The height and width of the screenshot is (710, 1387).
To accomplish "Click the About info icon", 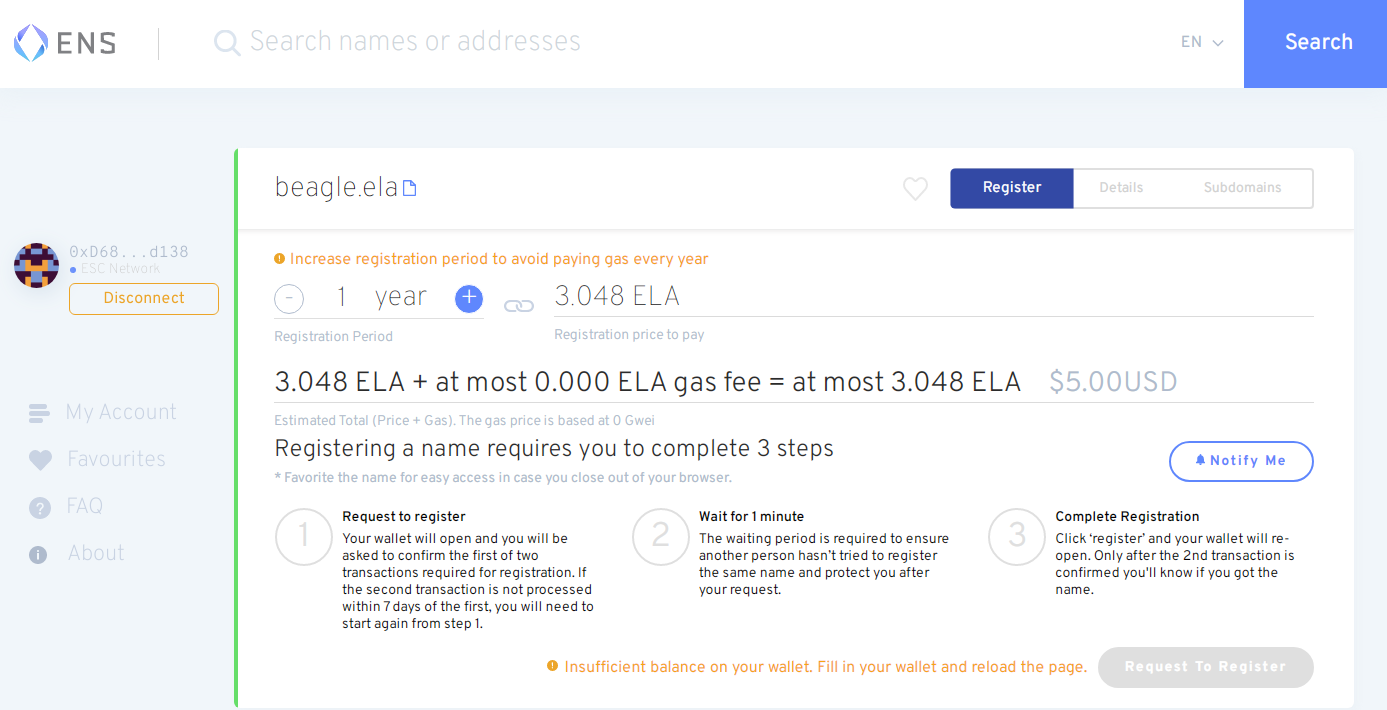I will tap(39, 554).
